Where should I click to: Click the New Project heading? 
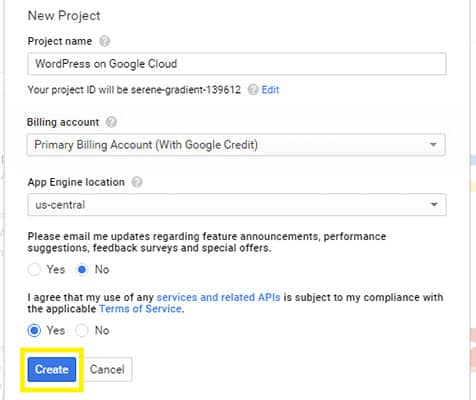[64, 16]
